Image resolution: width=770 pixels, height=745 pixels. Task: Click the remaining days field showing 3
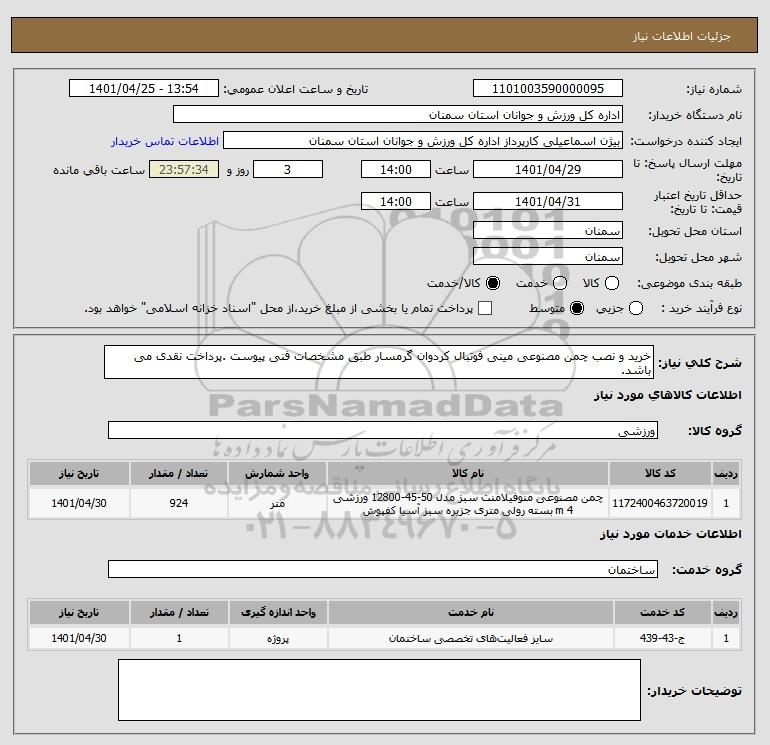click(x=288, y=170)
